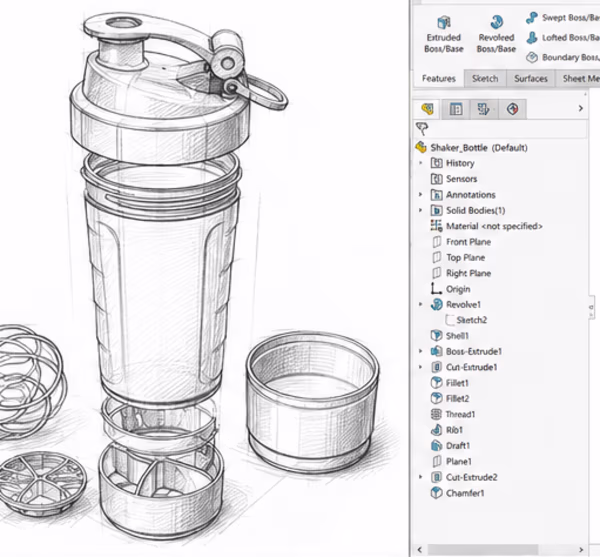Select the Chamfer1 feature icon

click(436, 493)
